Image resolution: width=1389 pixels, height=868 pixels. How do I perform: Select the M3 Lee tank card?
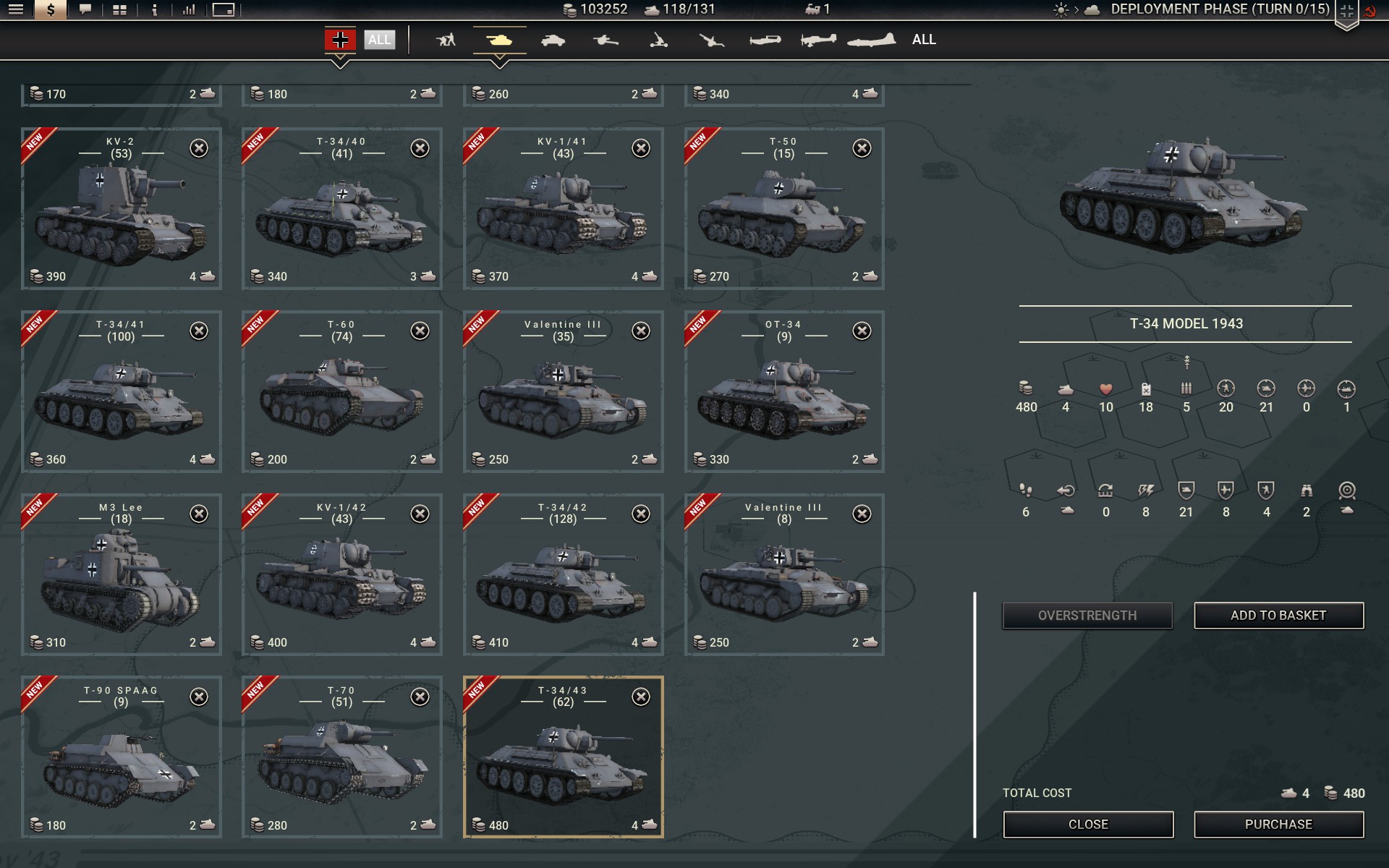click(122, 575)
